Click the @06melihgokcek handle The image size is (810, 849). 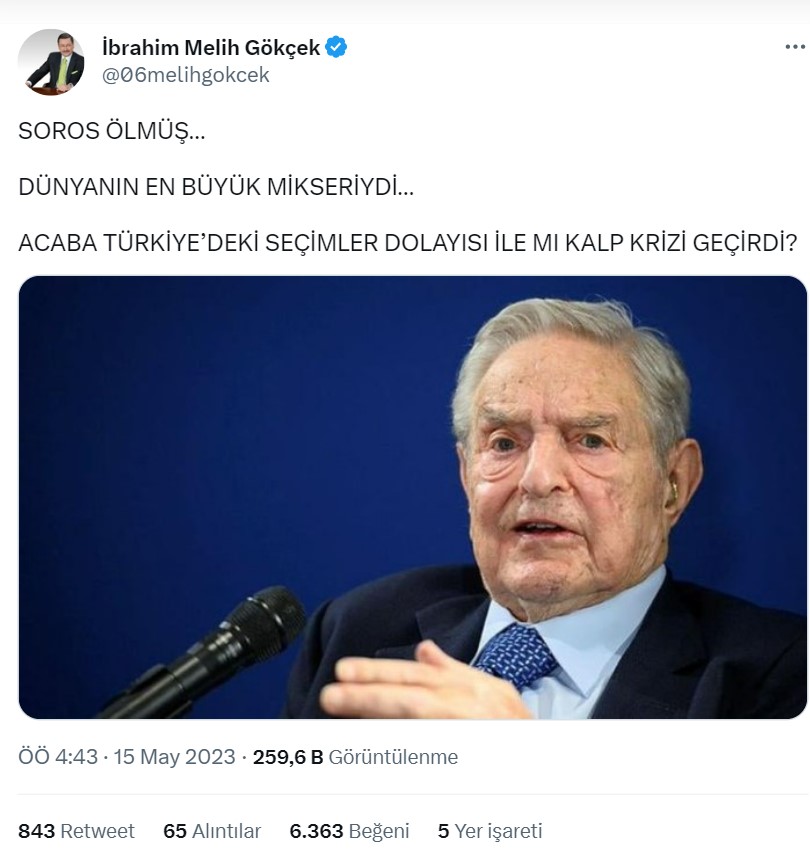pyautogui.click(x=185, y=75)
